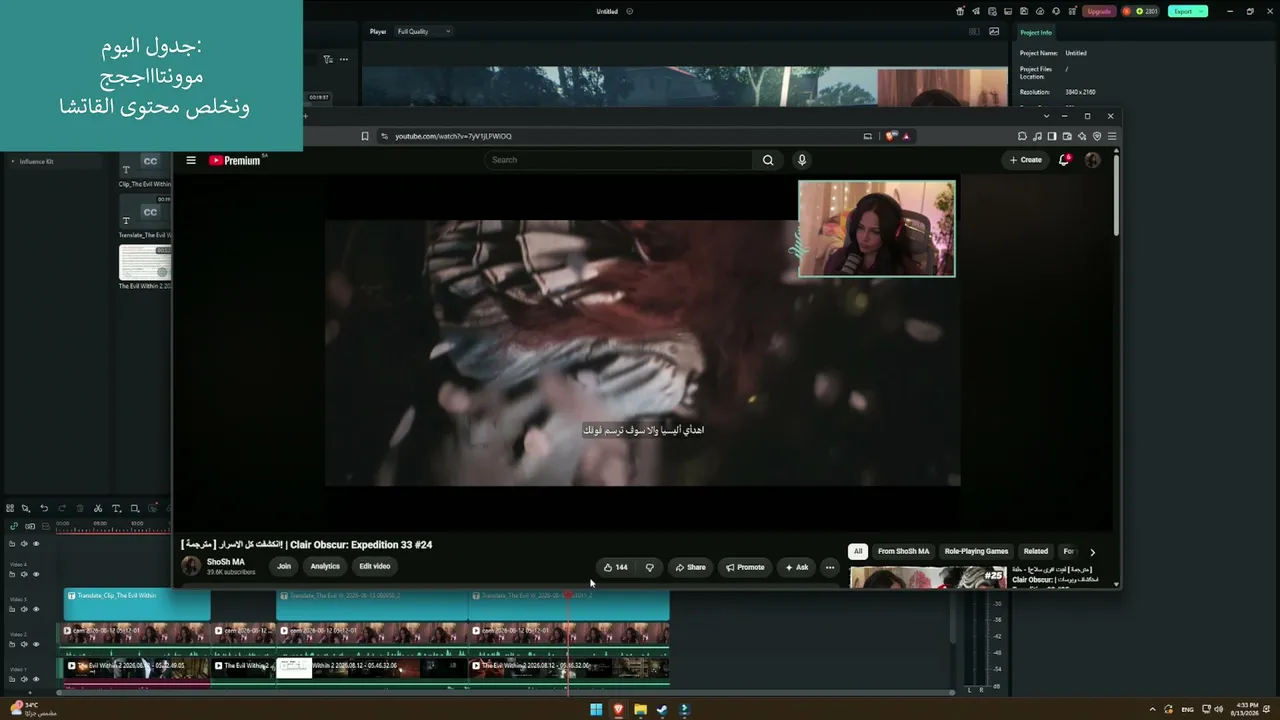1280x720 pixels.
Task: Show more category chips with the right chevron
Action: click(x=1092, y=552)
